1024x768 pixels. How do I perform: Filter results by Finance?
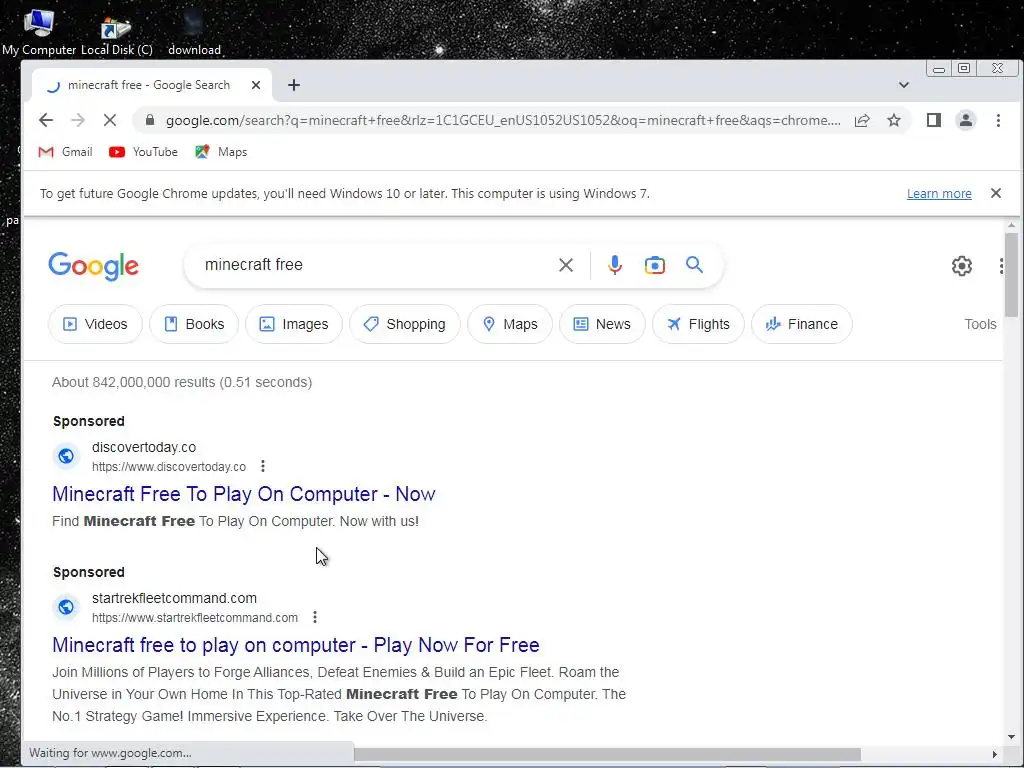coord(802,324)
